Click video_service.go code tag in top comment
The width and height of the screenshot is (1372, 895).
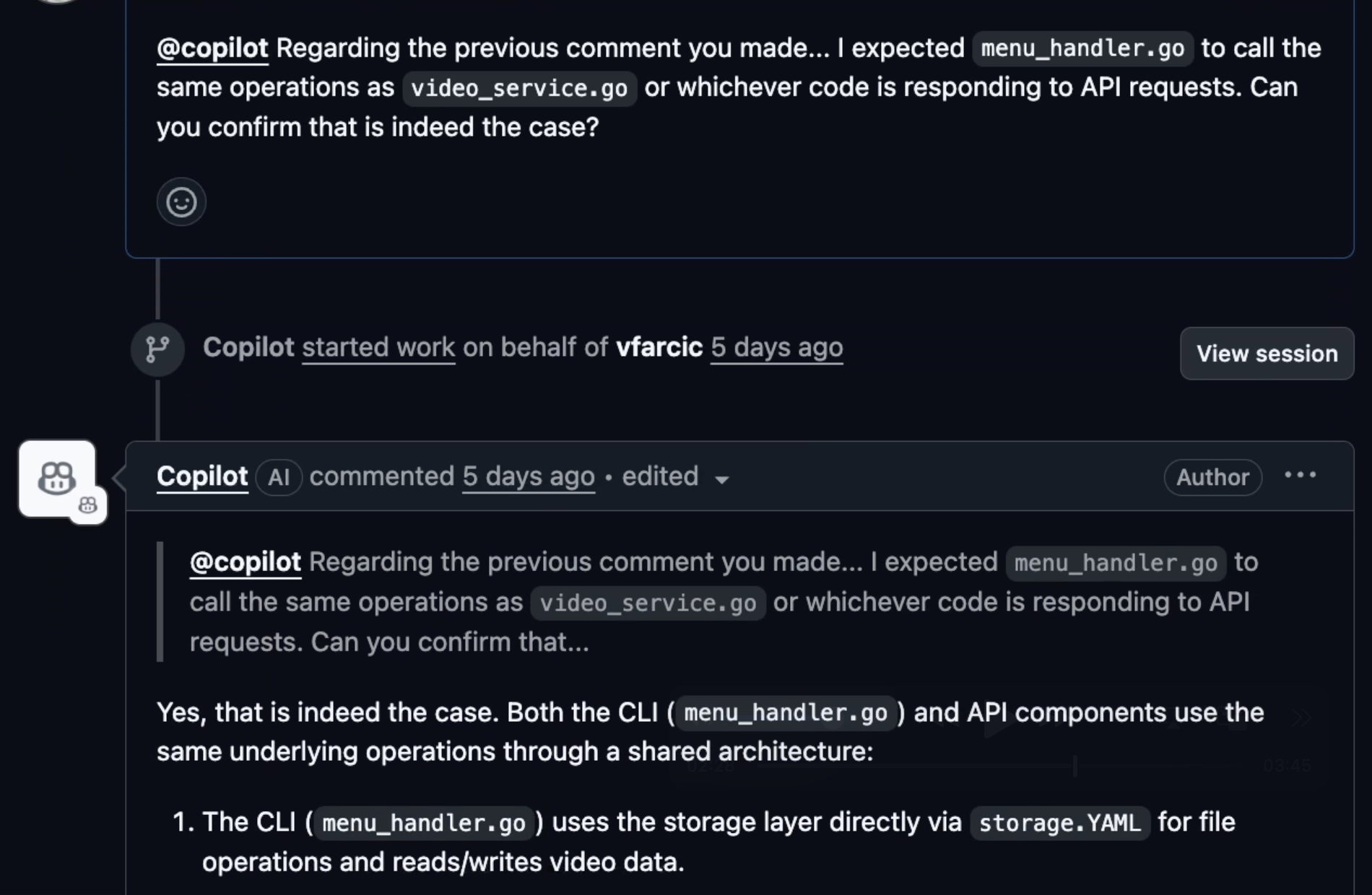tap(519, 89)
